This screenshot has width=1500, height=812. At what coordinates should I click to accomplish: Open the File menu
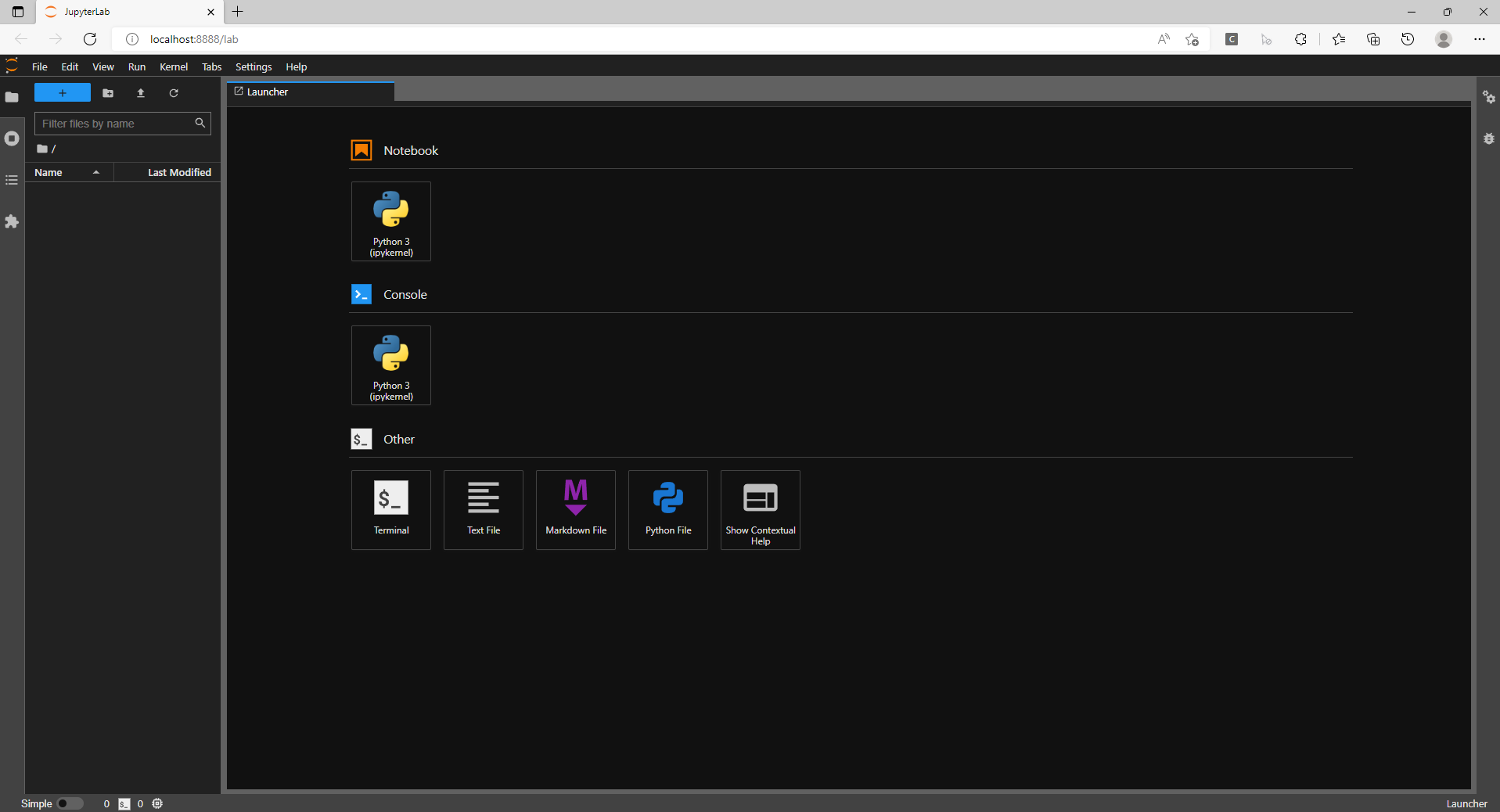[x=39, y=66]
